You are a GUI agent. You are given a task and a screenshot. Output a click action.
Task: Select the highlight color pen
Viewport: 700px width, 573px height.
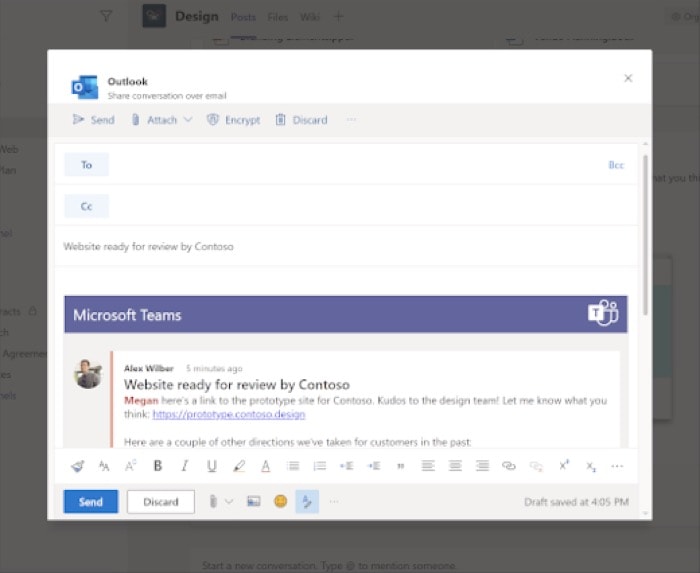tap(239, 466)
